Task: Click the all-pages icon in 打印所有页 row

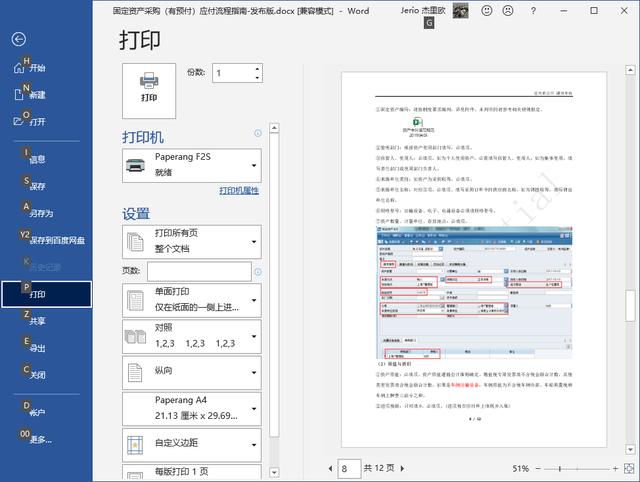Action: [135, 242]
